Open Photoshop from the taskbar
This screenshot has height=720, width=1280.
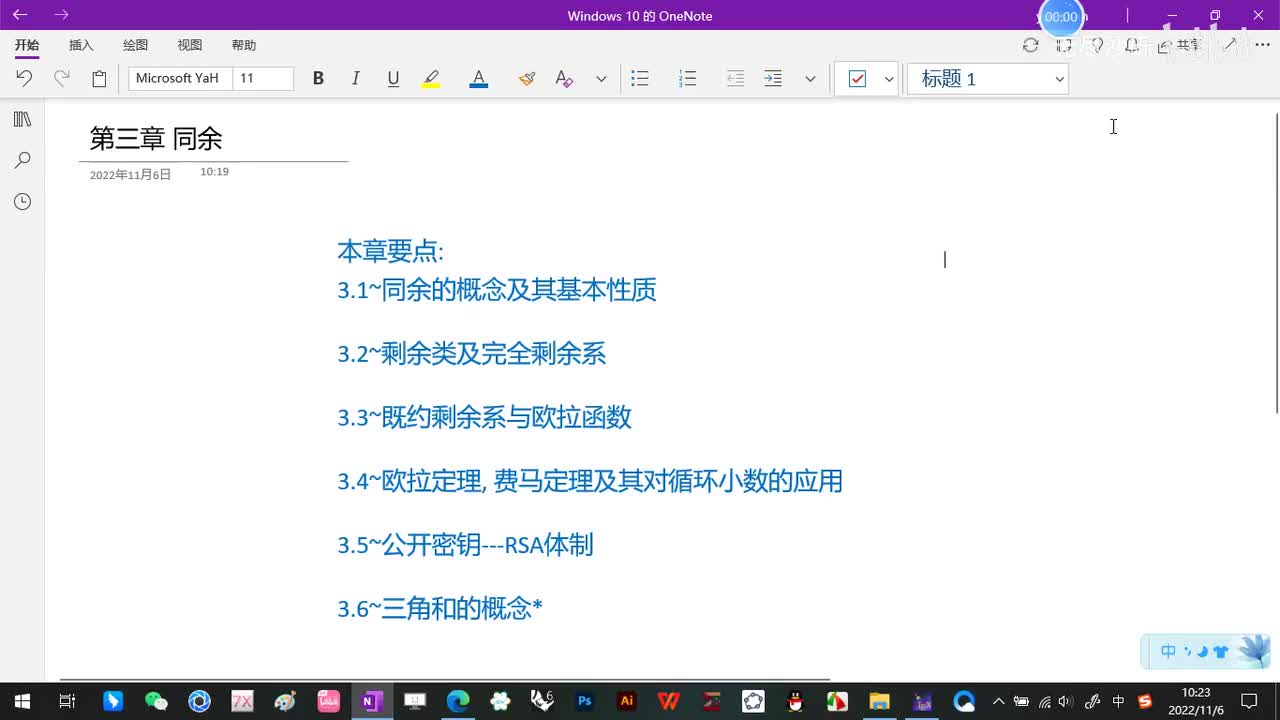(x=585, y=701)
